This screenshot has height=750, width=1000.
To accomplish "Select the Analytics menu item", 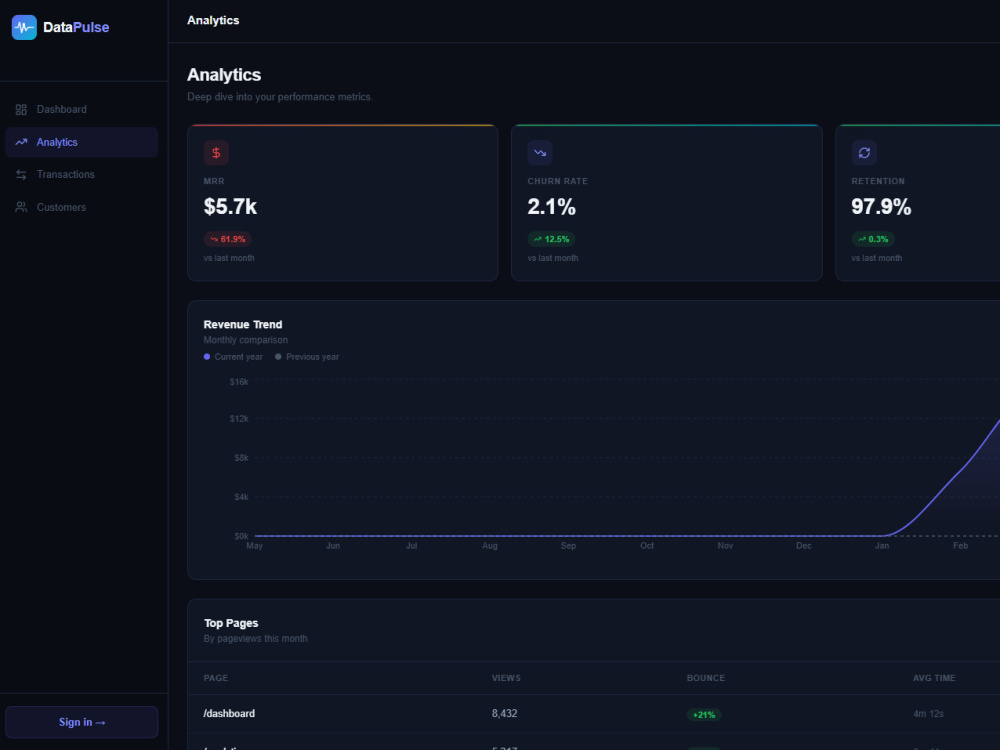I will [x=82, y=142].
